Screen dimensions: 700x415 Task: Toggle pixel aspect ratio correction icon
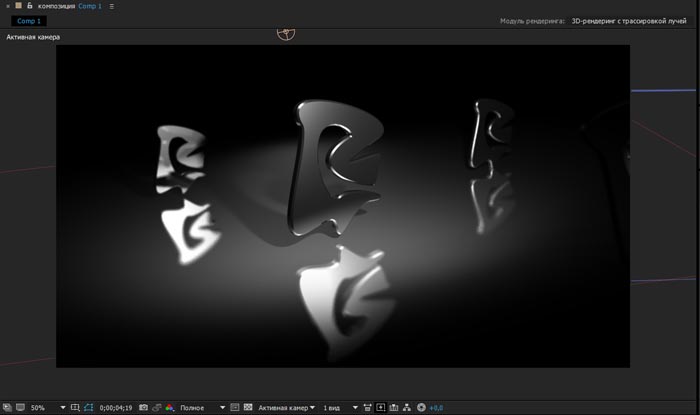coord(367,407)
